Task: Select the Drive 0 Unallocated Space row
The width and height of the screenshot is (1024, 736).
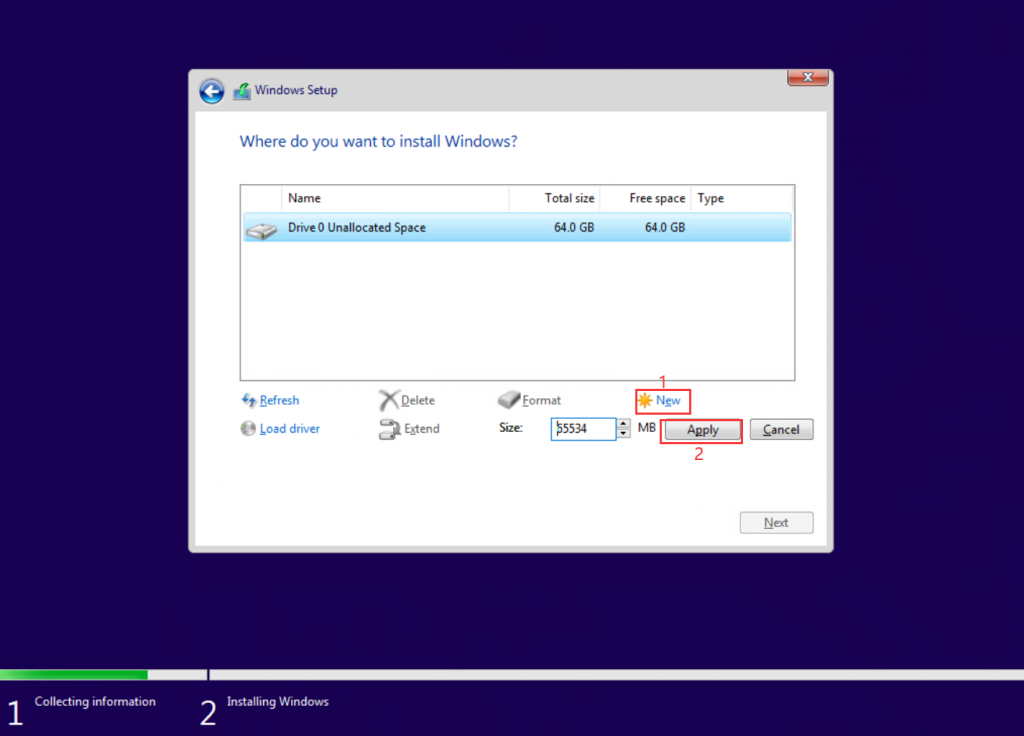Action: [x=517, y=227]
